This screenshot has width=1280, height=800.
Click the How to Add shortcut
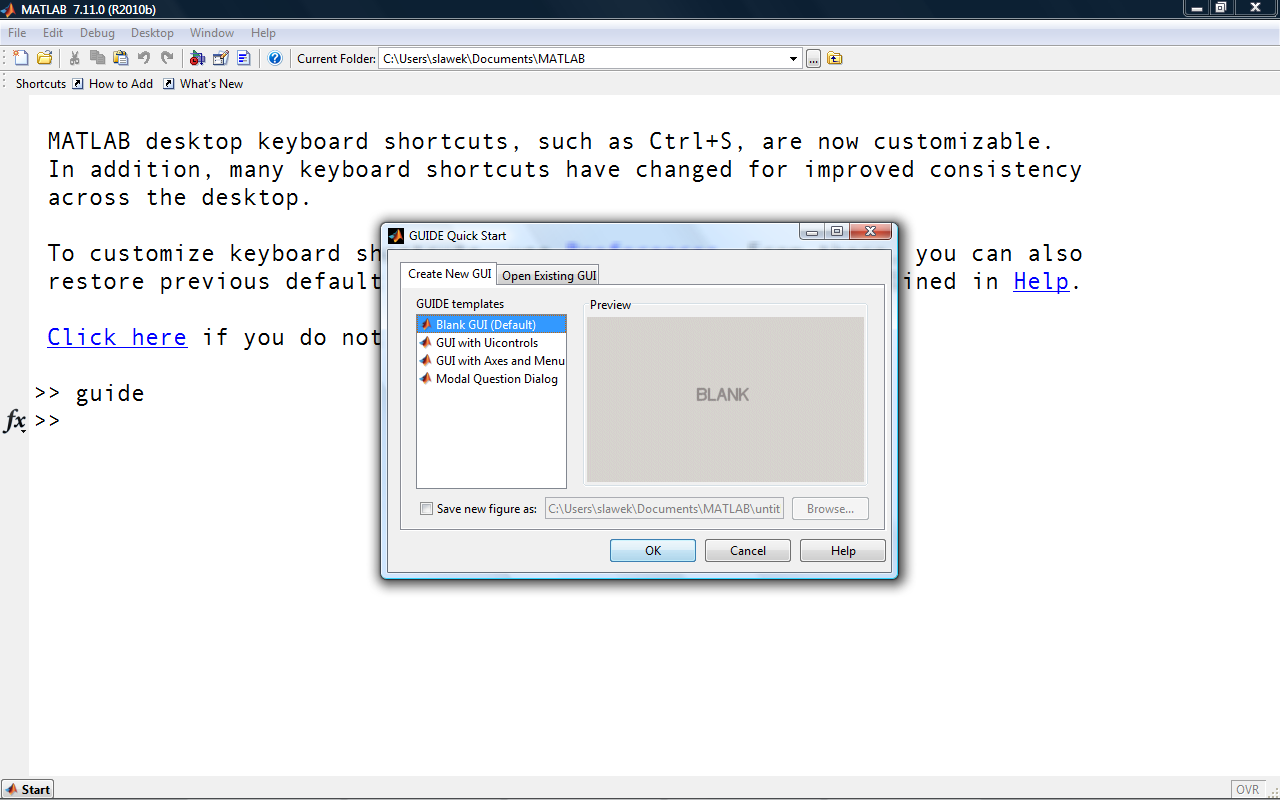pos(112,84)
